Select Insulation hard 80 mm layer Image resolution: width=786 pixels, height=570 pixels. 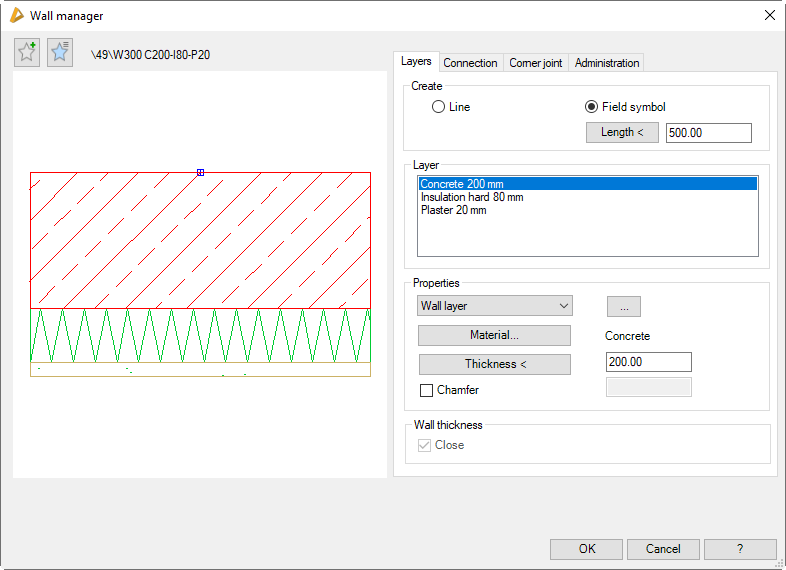point(472,197)
